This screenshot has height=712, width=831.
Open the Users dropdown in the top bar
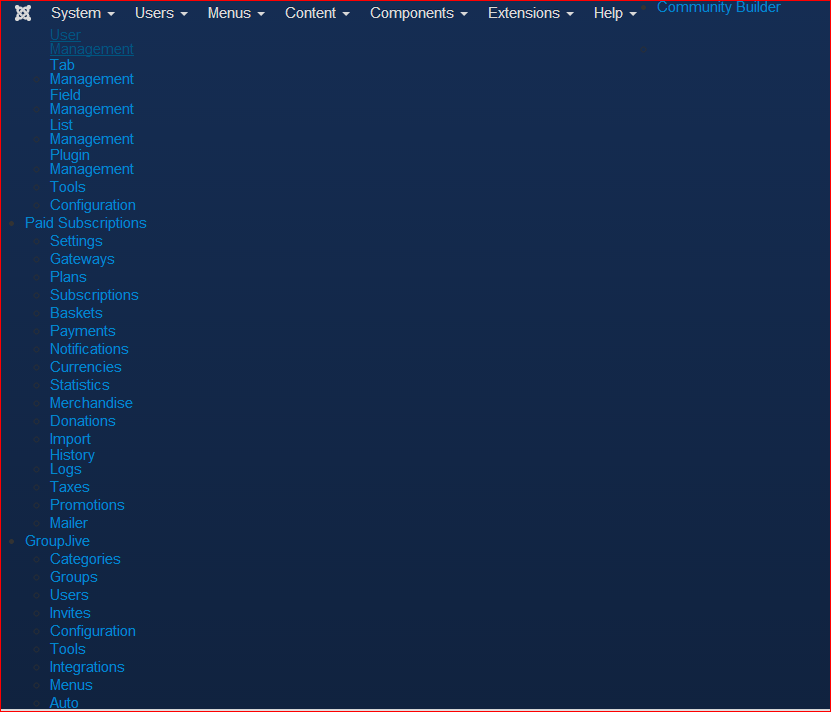pos(161,13)
